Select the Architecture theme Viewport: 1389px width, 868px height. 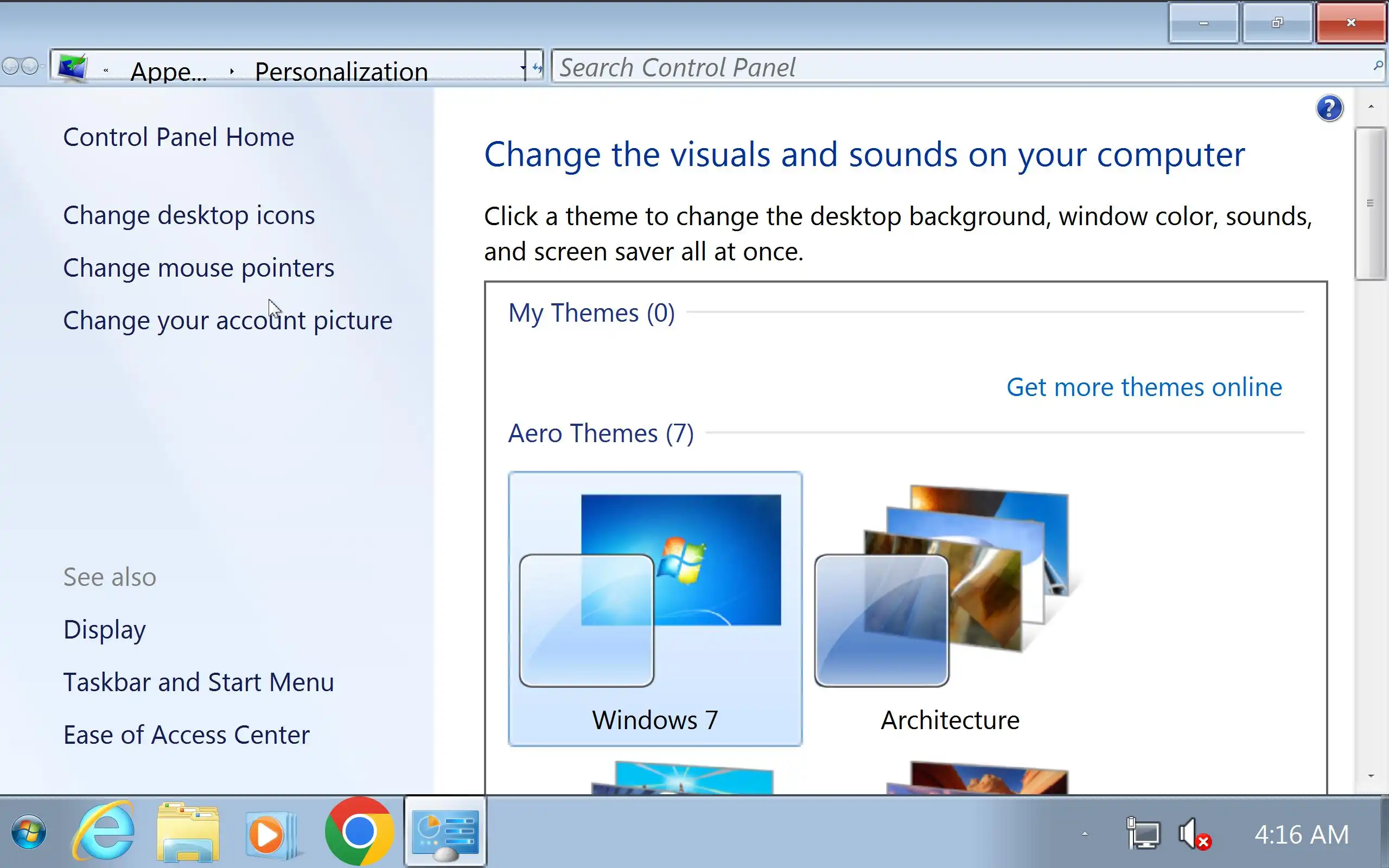(x=950, y=609)
